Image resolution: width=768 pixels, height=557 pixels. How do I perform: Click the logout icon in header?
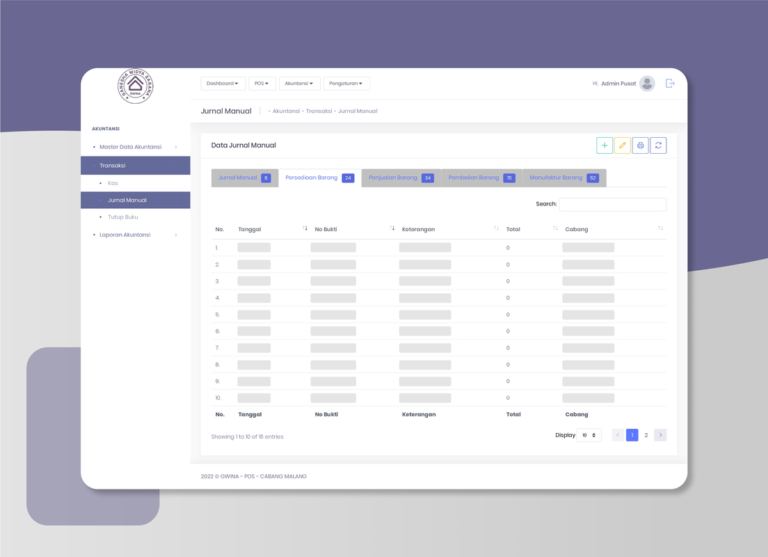(670, 83)
